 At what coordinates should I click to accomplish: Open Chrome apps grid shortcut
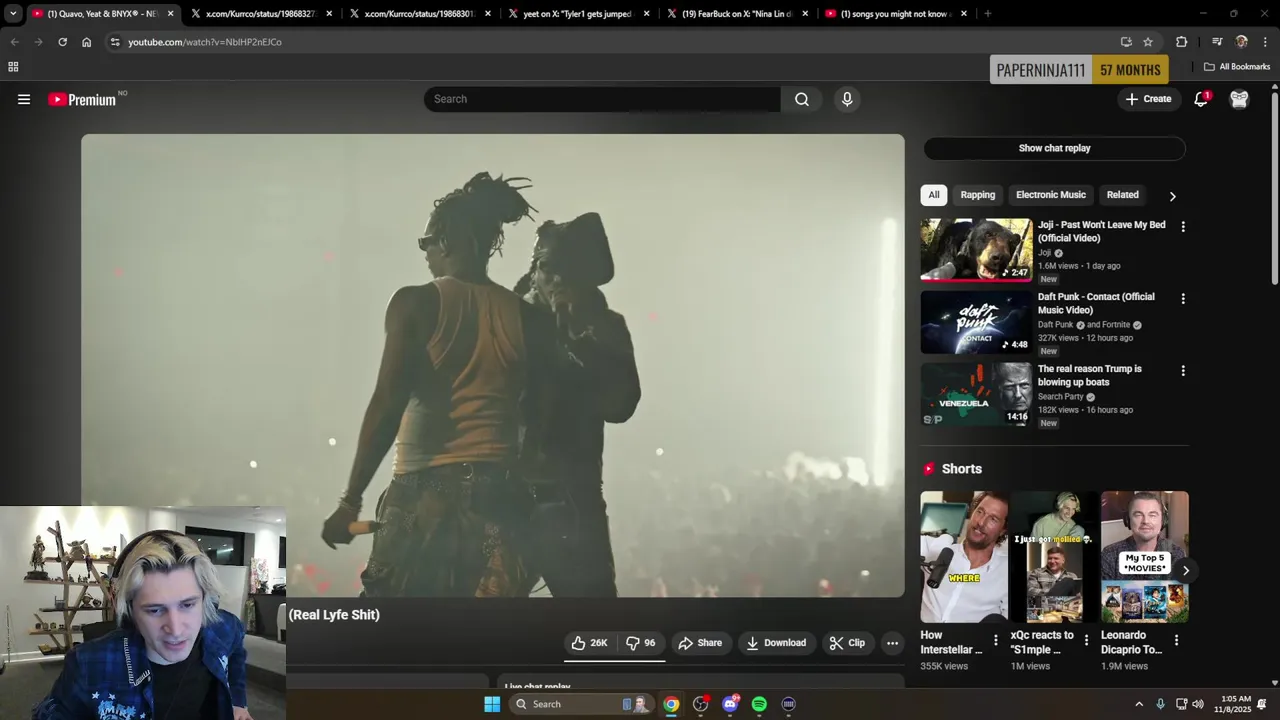tap(13, 67)
